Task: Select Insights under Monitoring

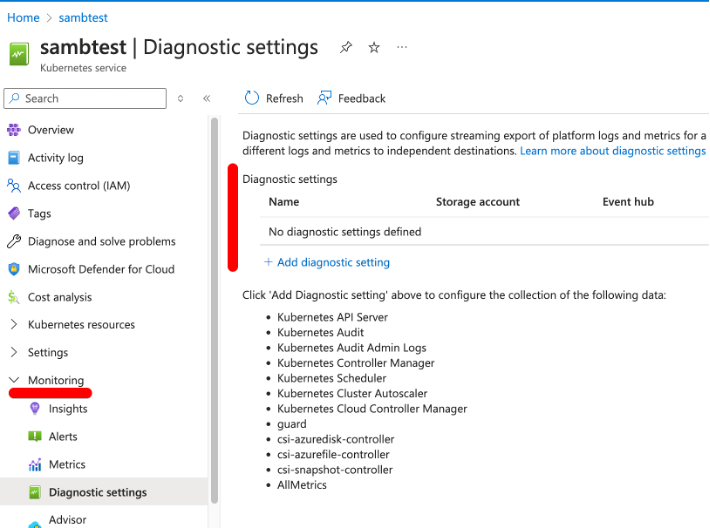Action: [x=67, y=409]
